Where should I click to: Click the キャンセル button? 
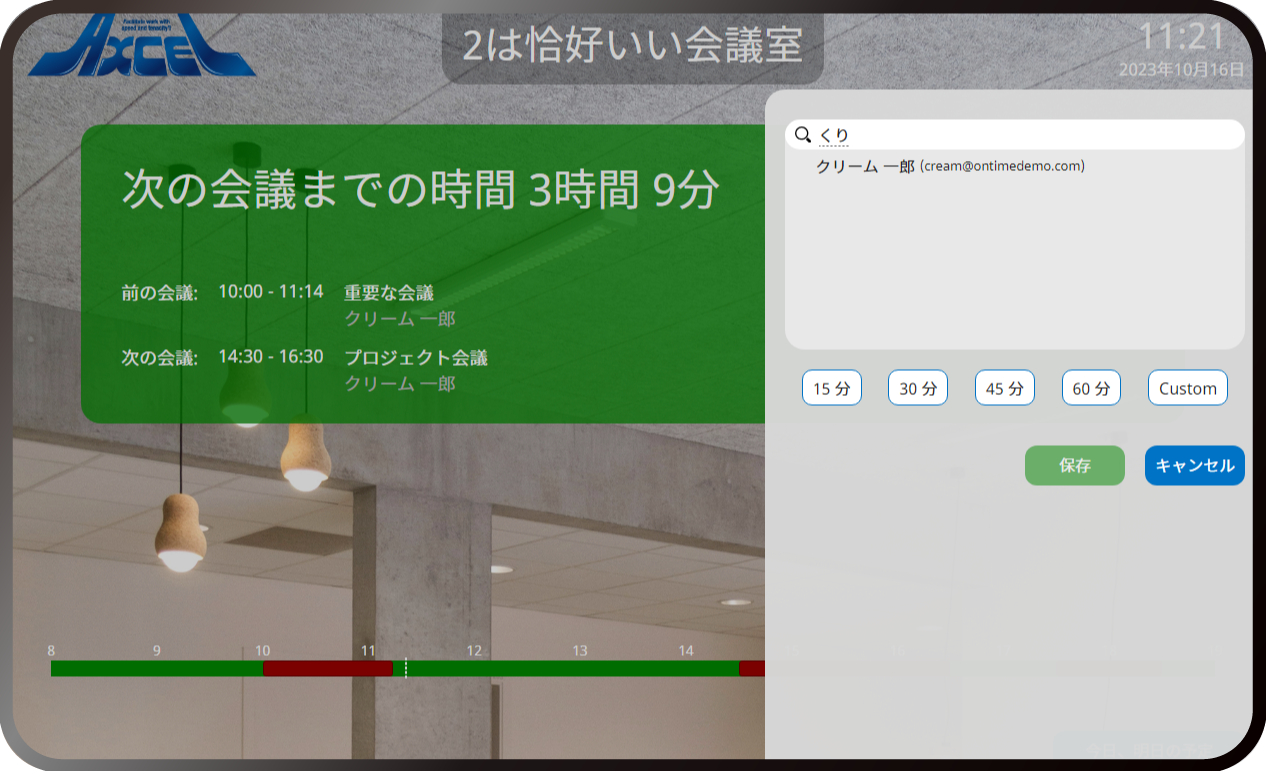pos(1195,466)
